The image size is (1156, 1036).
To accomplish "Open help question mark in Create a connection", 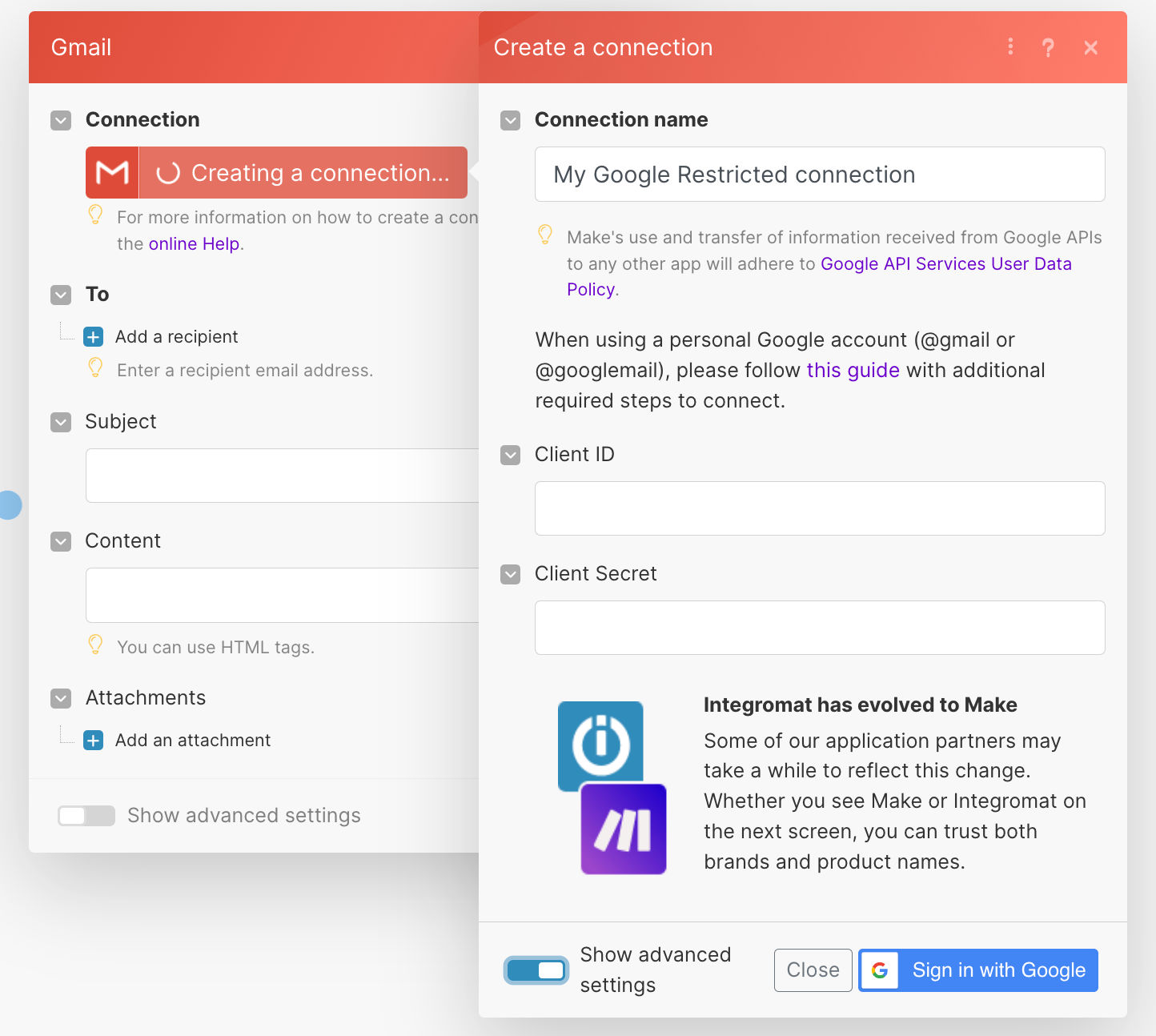I will tap(1048, 47).
